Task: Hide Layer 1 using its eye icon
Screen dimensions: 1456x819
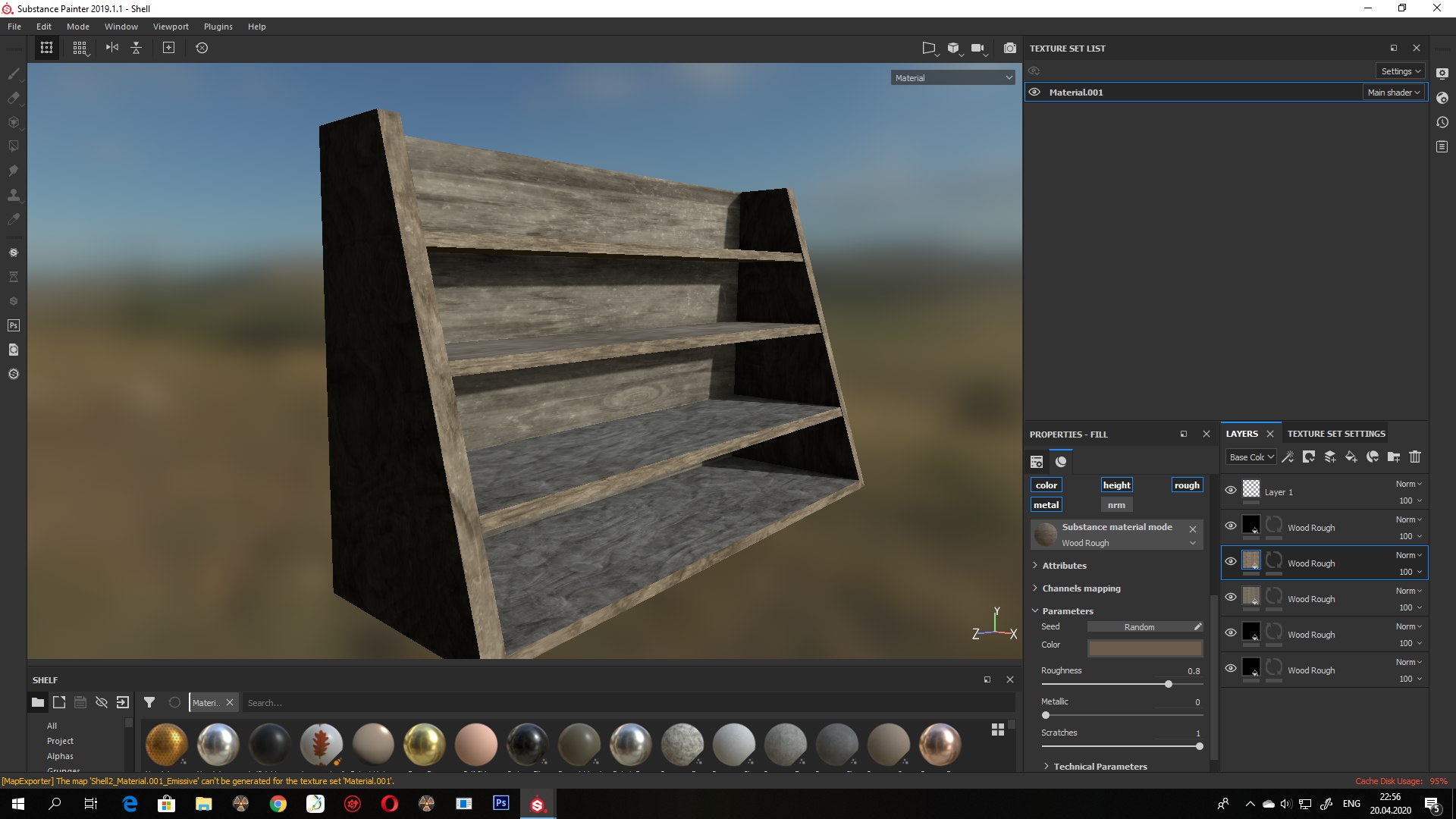Action: click(1231, 490)
